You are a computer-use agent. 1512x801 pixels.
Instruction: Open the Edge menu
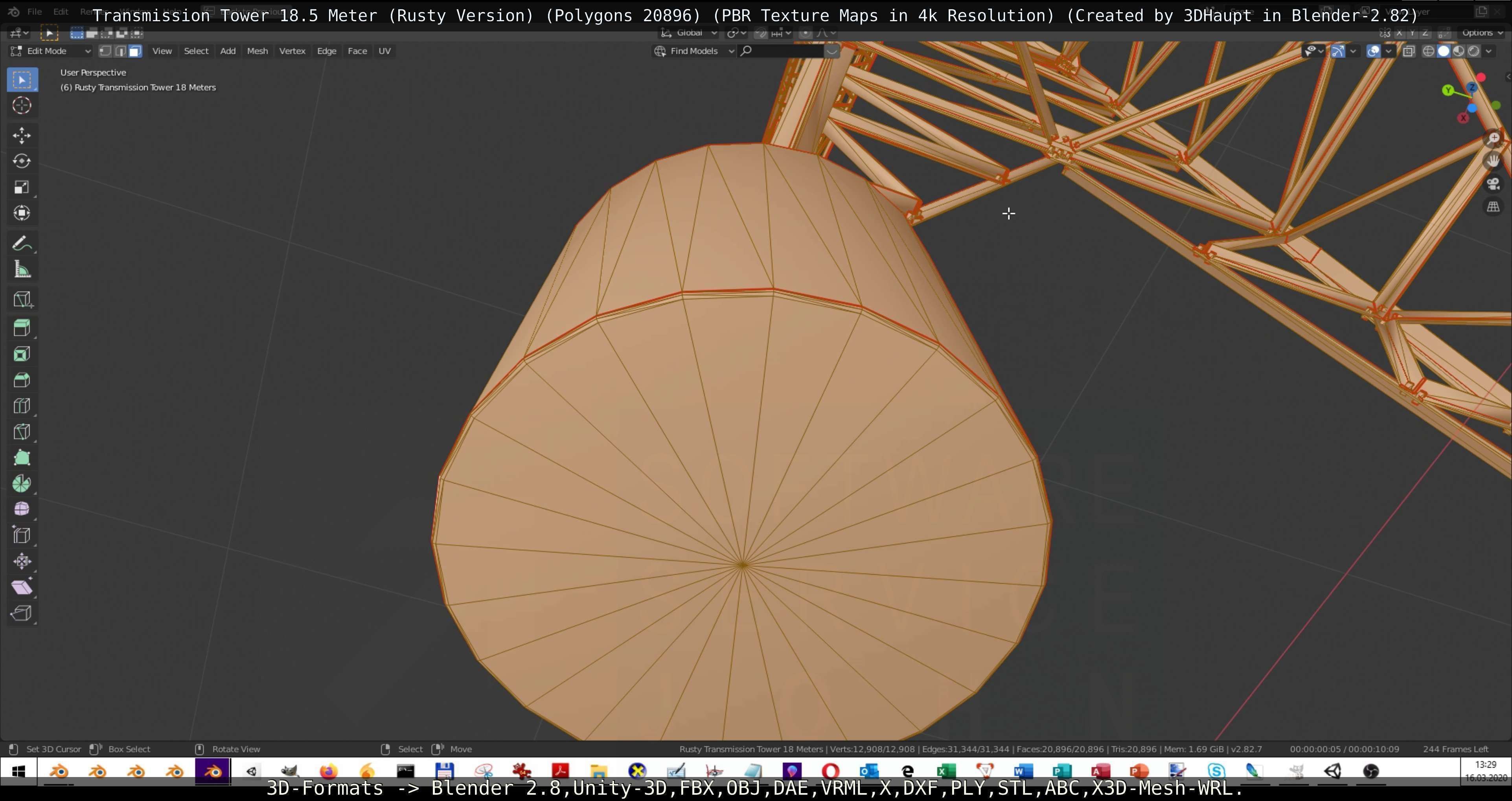(x=326, y=51)
